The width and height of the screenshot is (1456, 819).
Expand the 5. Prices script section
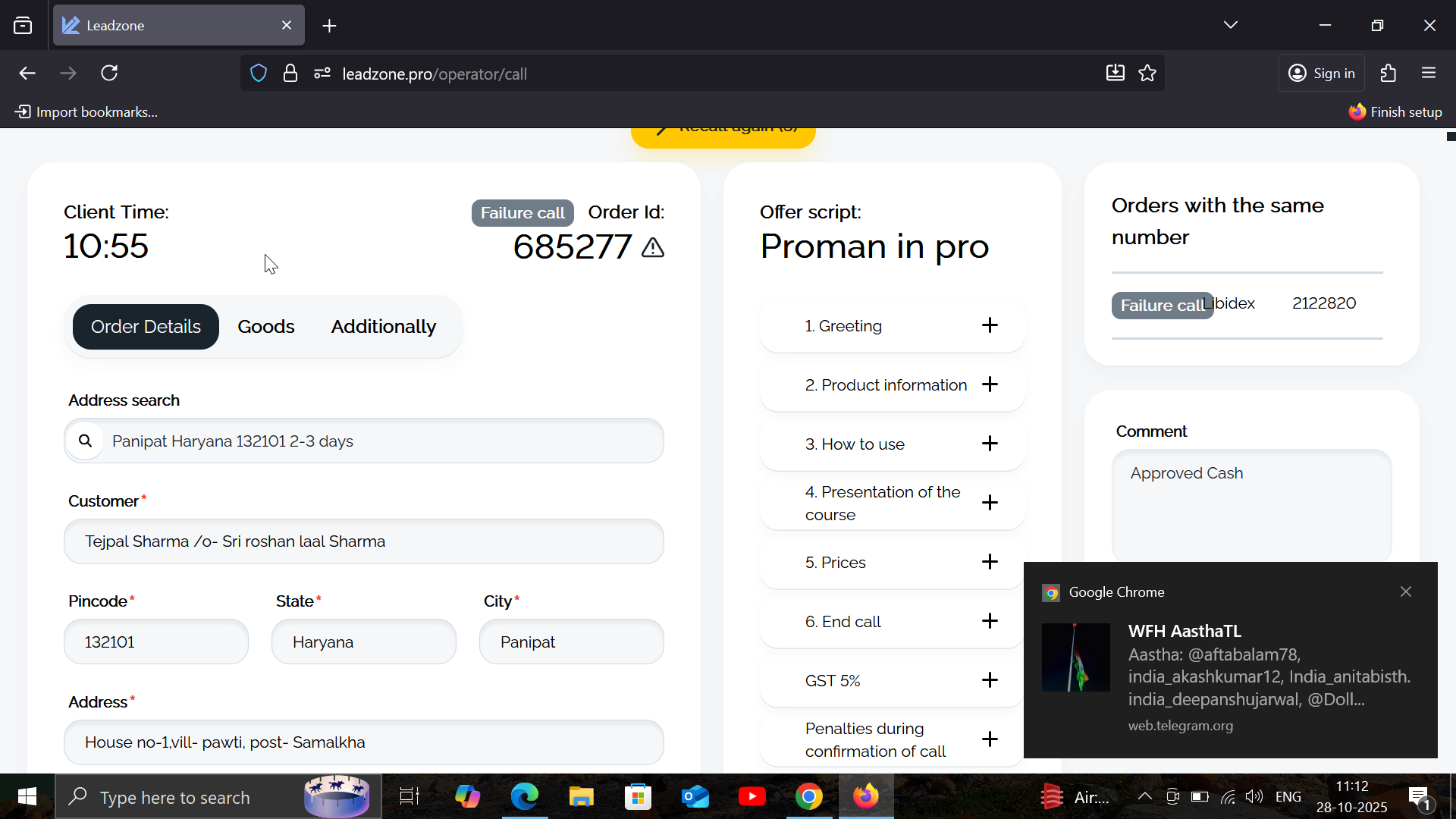pos(990,562)
